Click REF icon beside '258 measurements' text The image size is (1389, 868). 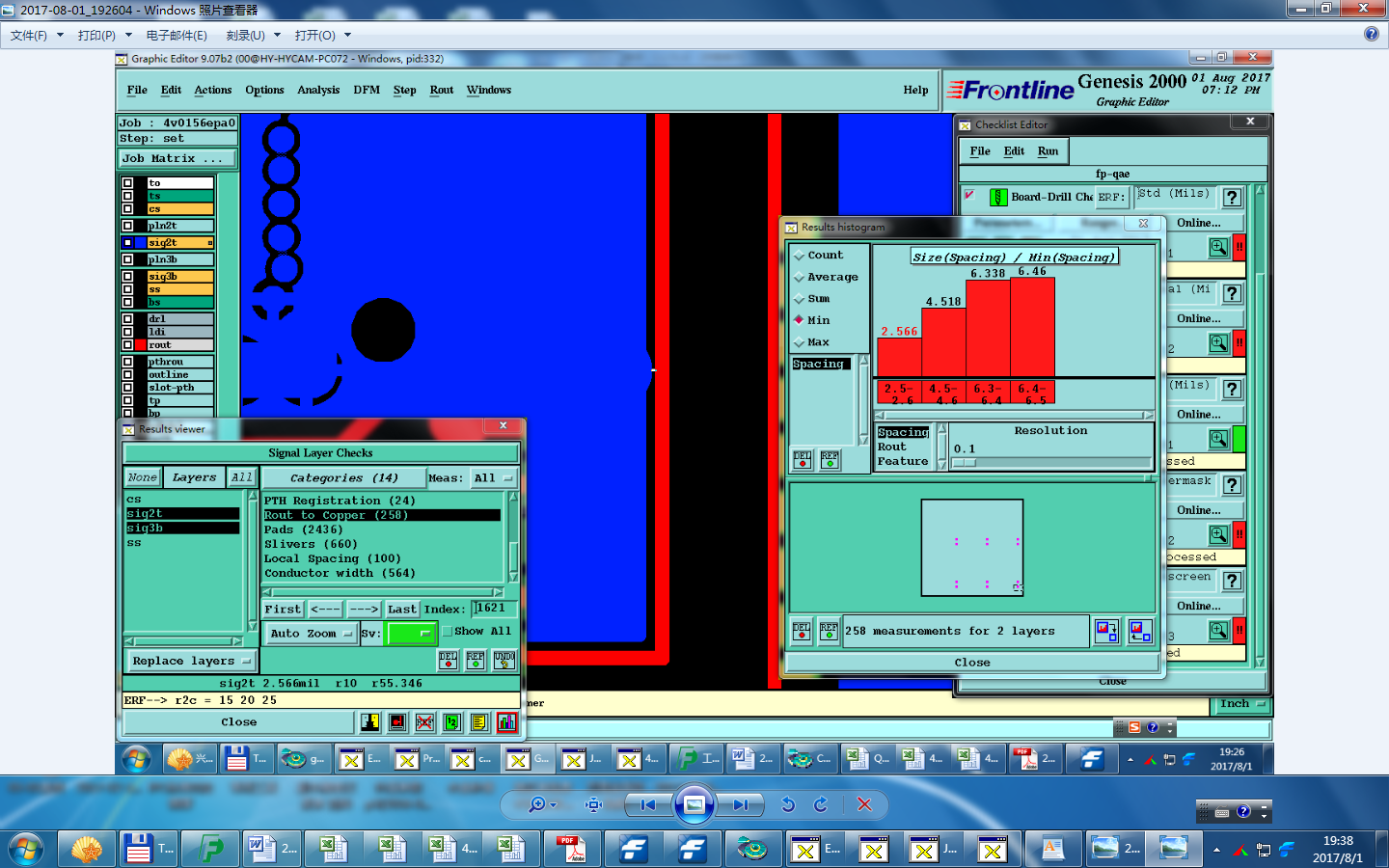(829, 632)
